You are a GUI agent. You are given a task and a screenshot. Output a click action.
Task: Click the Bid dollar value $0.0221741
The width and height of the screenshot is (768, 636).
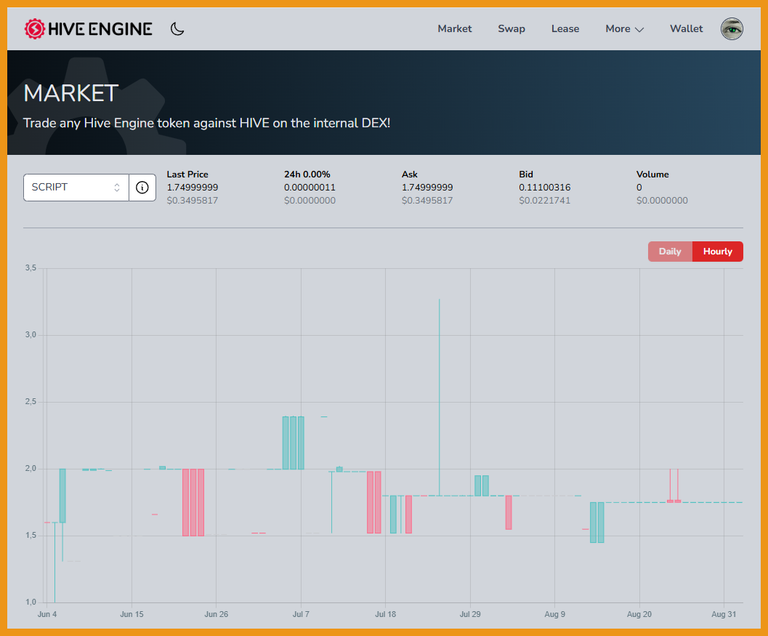(x=545, y=200)
